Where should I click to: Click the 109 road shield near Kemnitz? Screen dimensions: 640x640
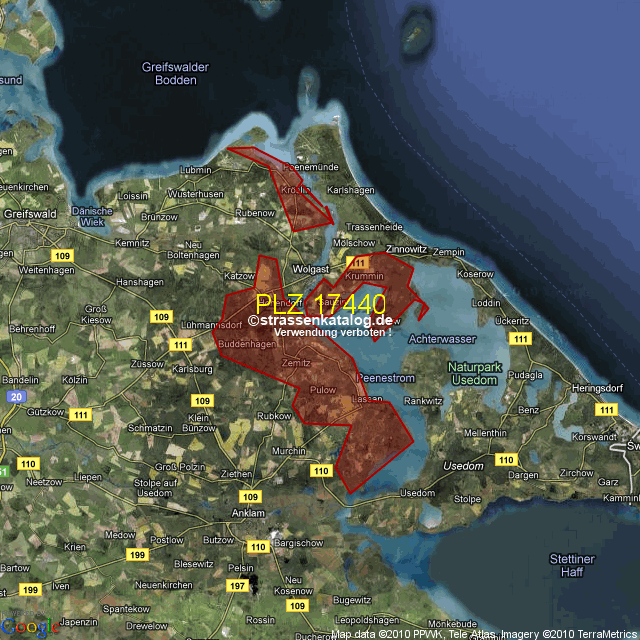[x=63, y=257]
